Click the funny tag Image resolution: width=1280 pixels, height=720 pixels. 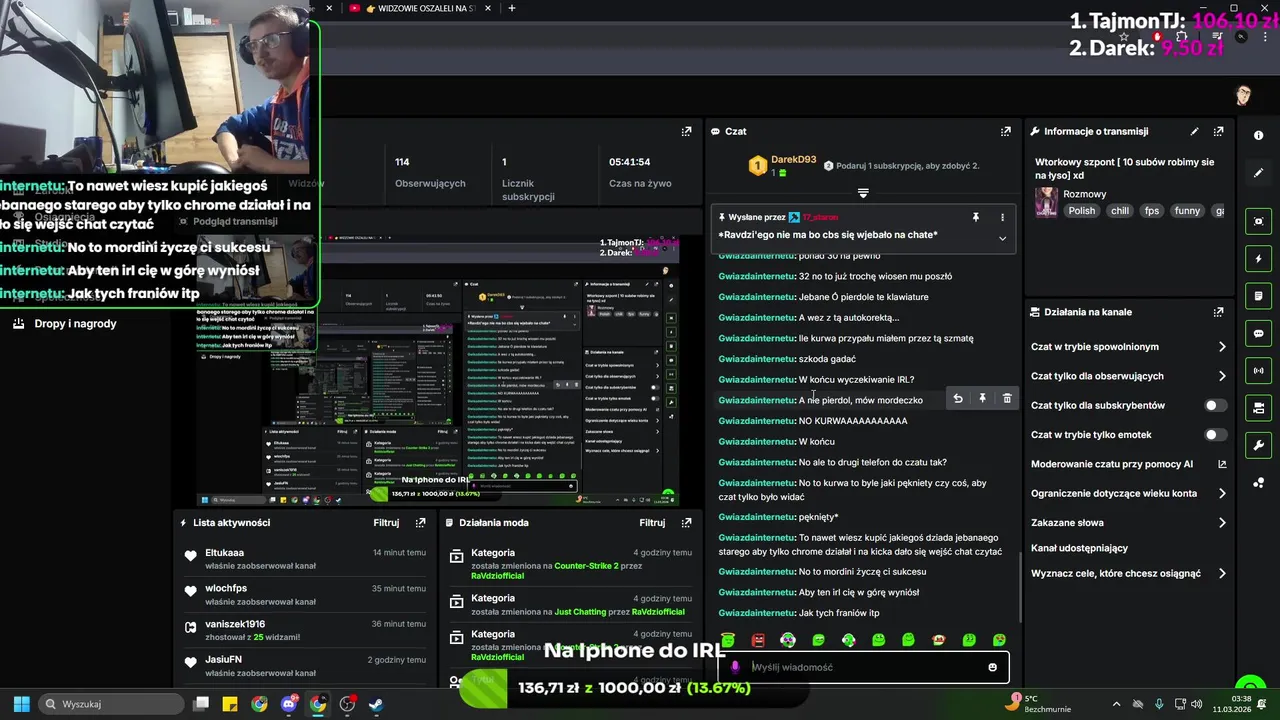click(x=1187, y=211)
